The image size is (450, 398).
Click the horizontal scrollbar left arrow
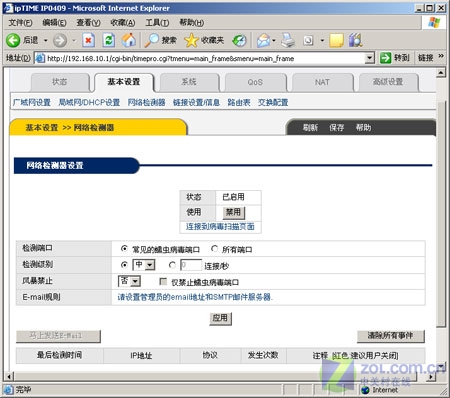8,377
